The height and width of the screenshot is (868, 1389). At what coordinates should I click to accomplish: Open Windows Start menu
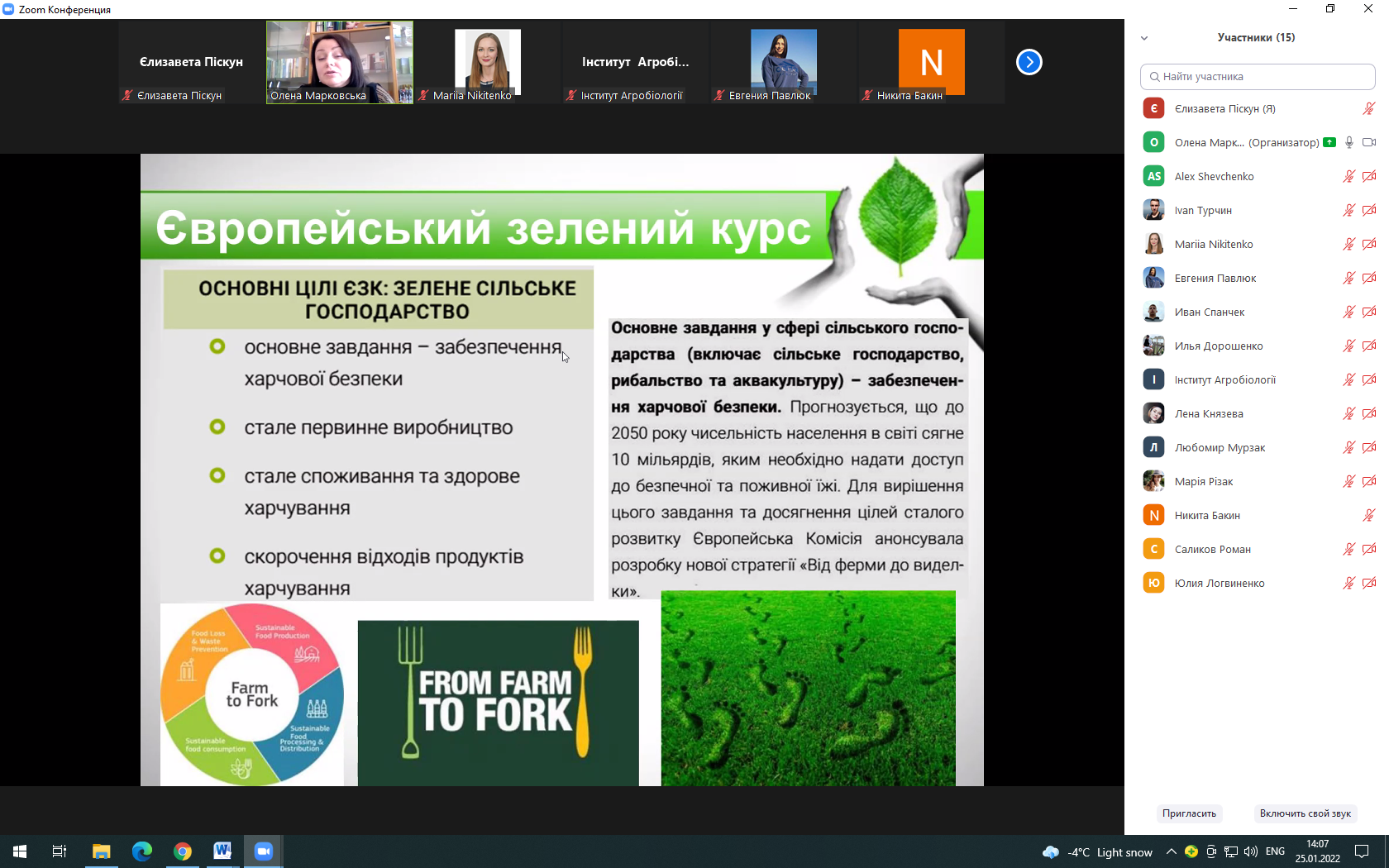coord(20,851)
